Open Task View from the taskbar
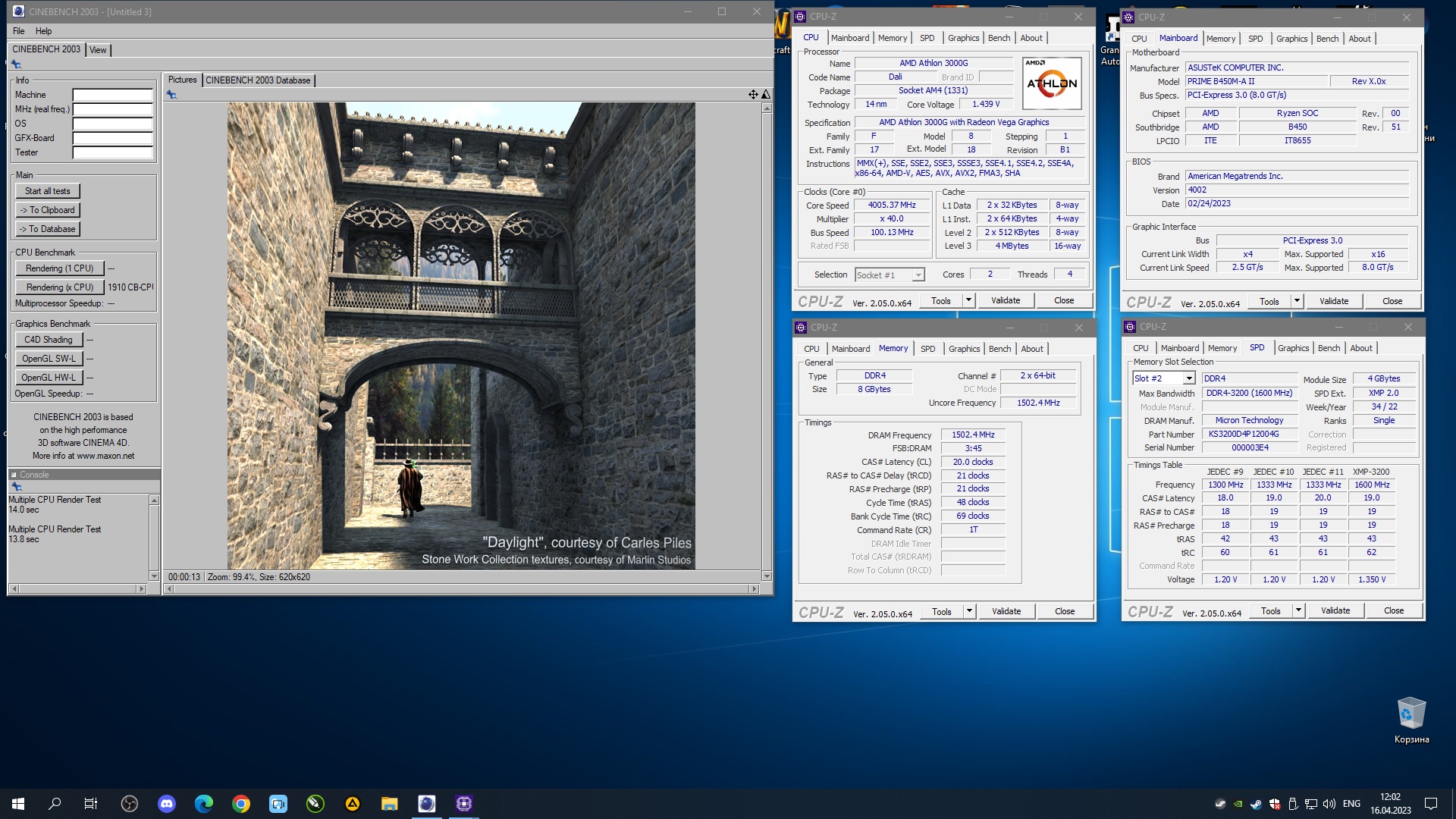Screen dimensions: 1456x819 point(91,804)
